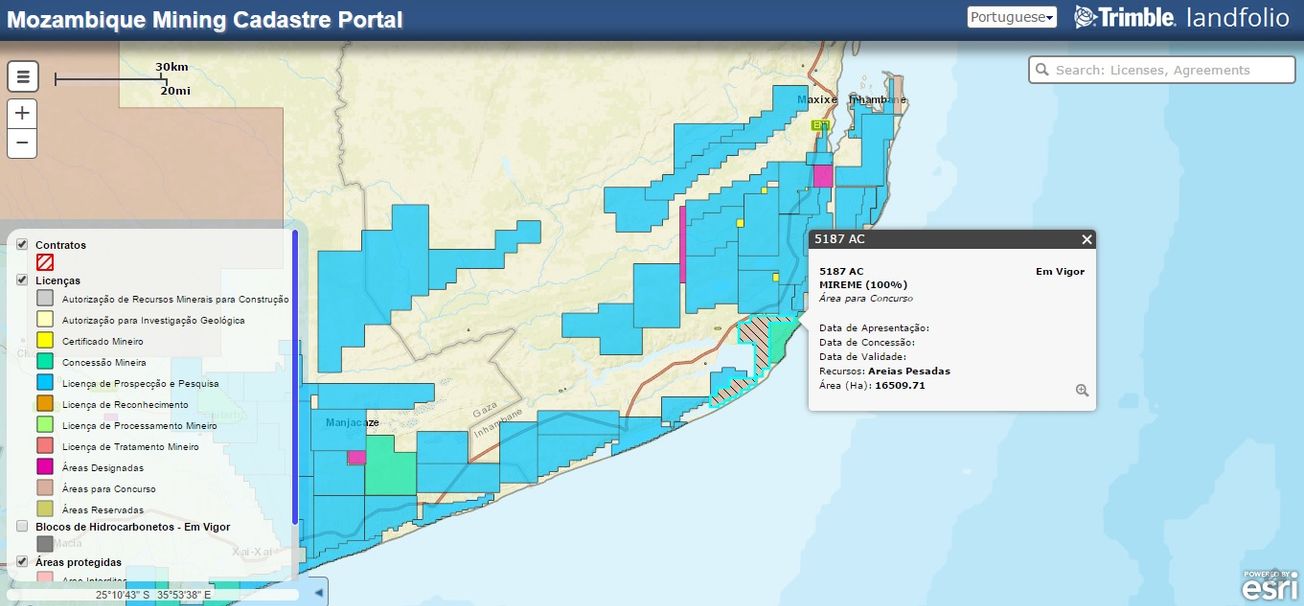
Task: Select 'Autorização de Recursos Minerais para Construção'
Action: coord(175,299)
